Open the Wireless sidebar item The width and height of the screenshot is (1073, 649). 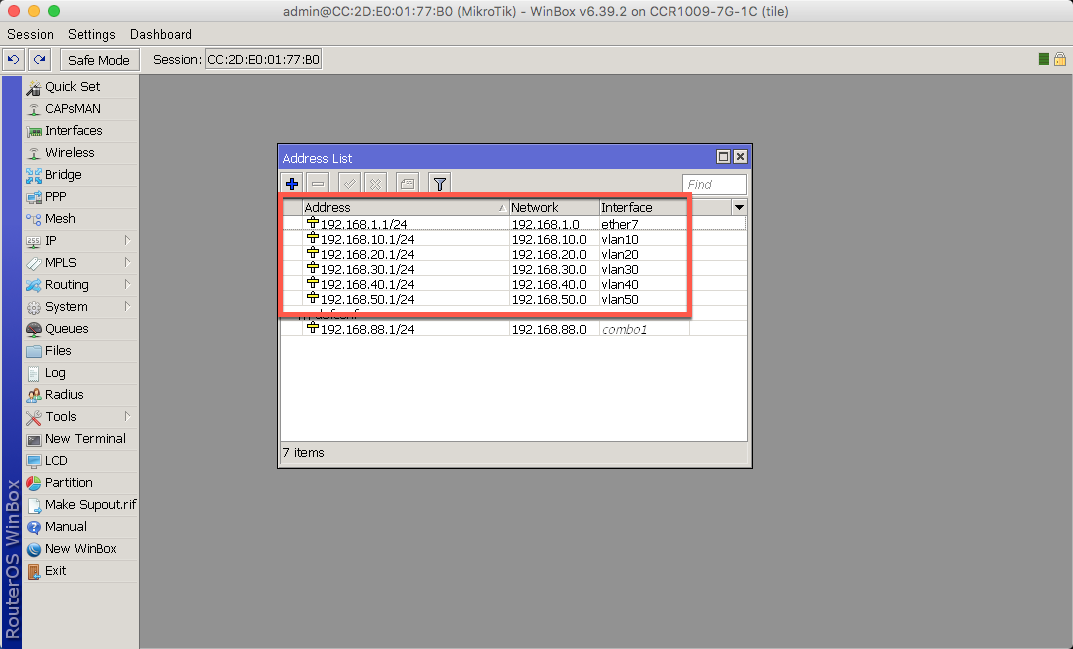[81, 153]
